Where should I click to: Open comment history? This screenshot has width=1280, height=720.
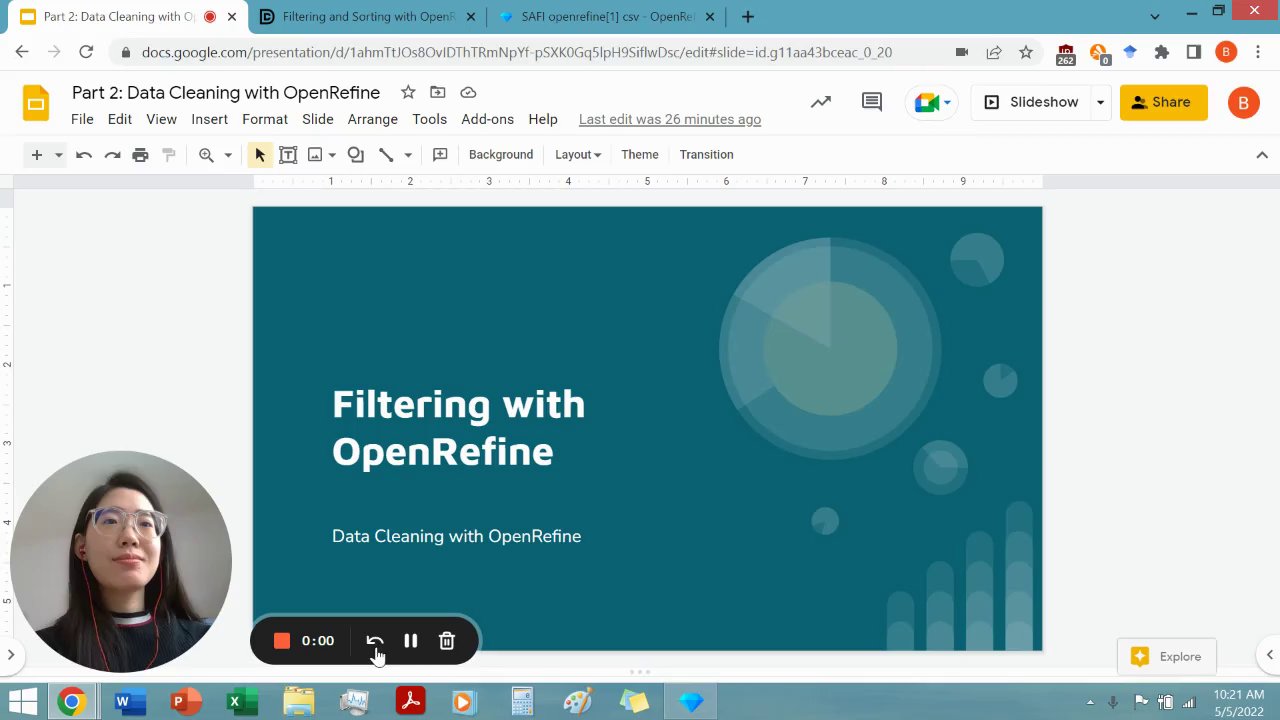872,102
